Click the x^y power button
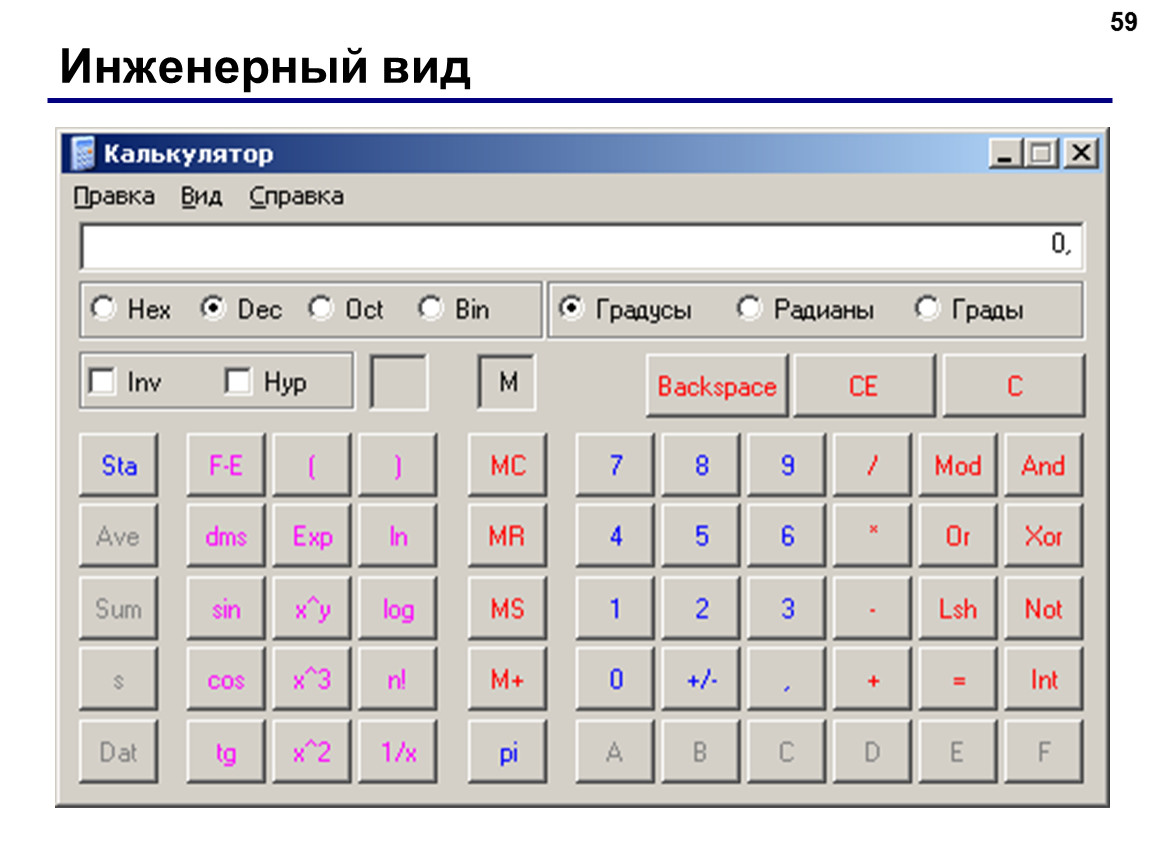This screenshot has width=1150, height=864. 312,608
